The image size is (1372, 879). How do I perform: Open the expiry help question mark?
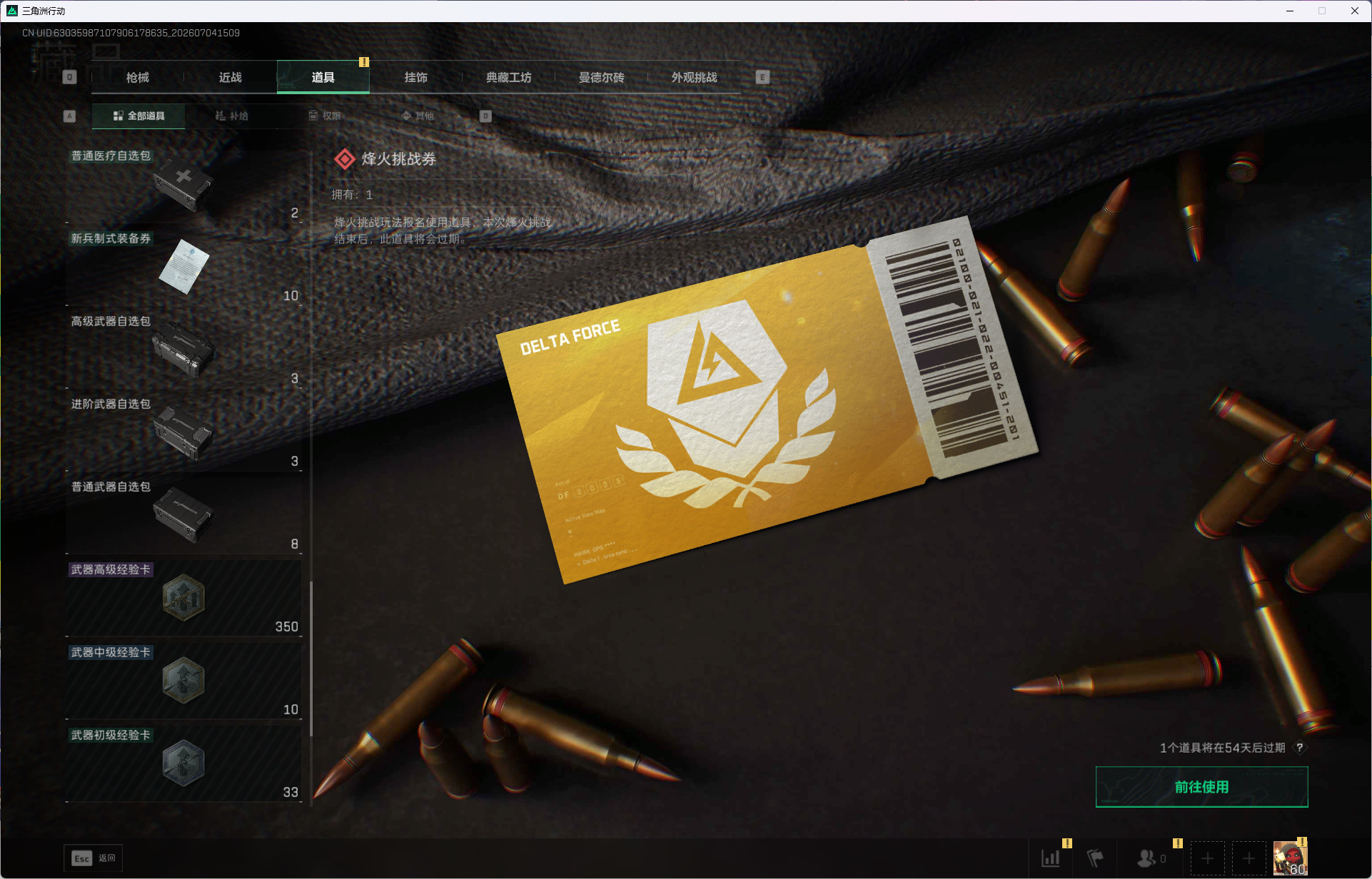point(1300,748)
